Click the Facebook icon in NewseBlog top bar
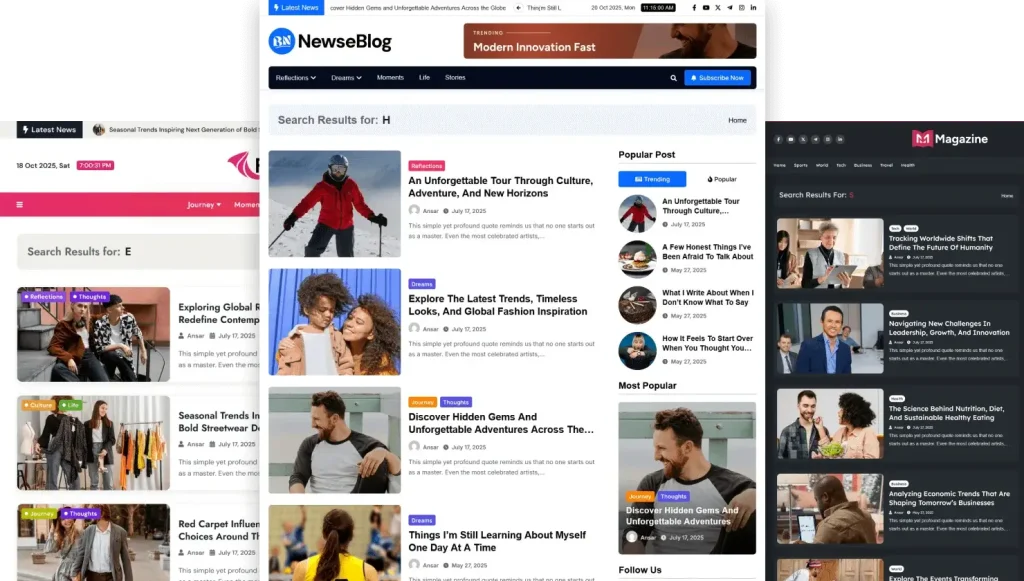Image resolution: width=1024 pixels, height=581 pixels. 694,8
